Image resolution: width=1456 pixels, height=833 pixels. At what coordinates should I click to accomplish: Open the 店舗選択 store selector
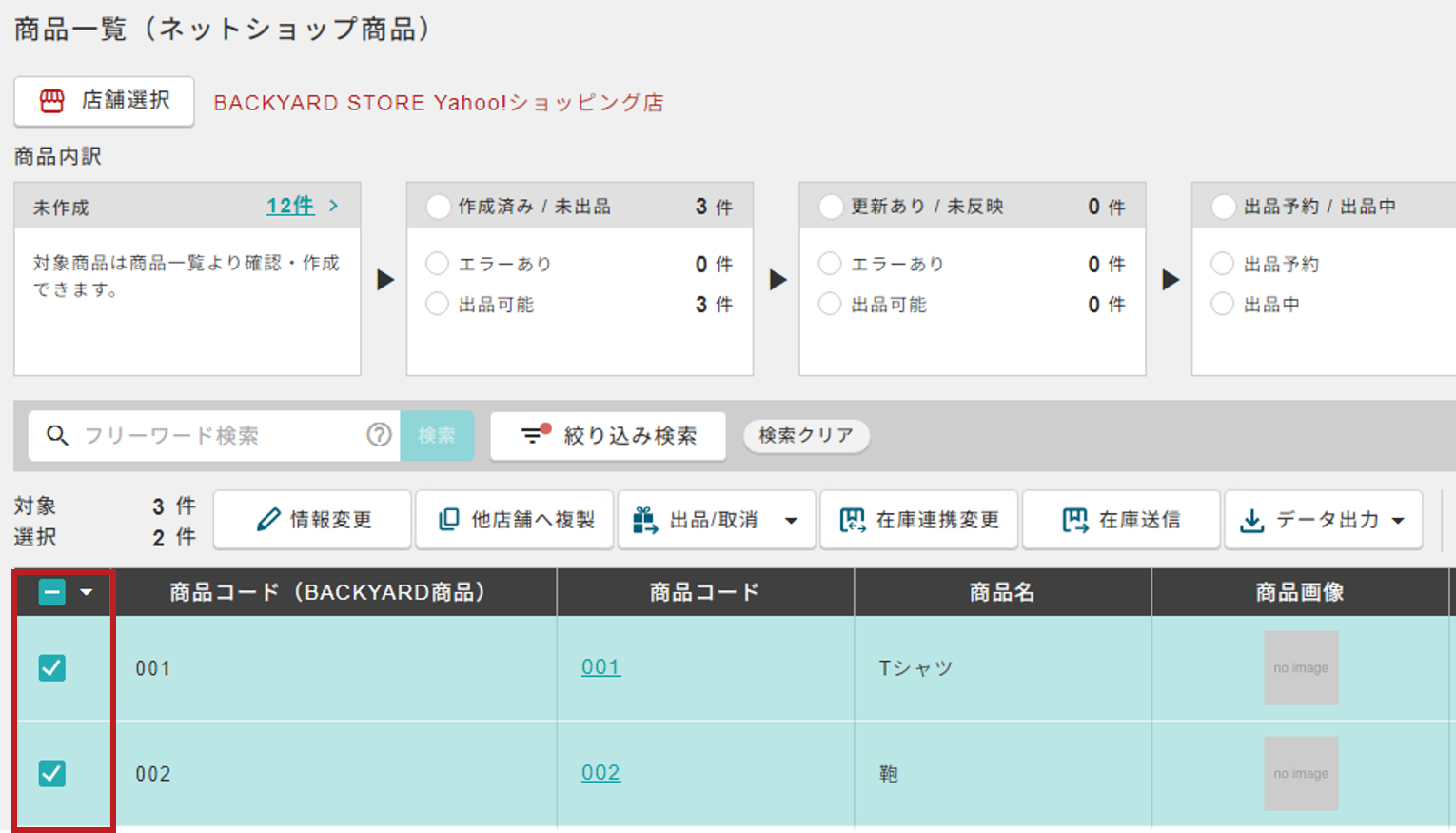[104, 101]
